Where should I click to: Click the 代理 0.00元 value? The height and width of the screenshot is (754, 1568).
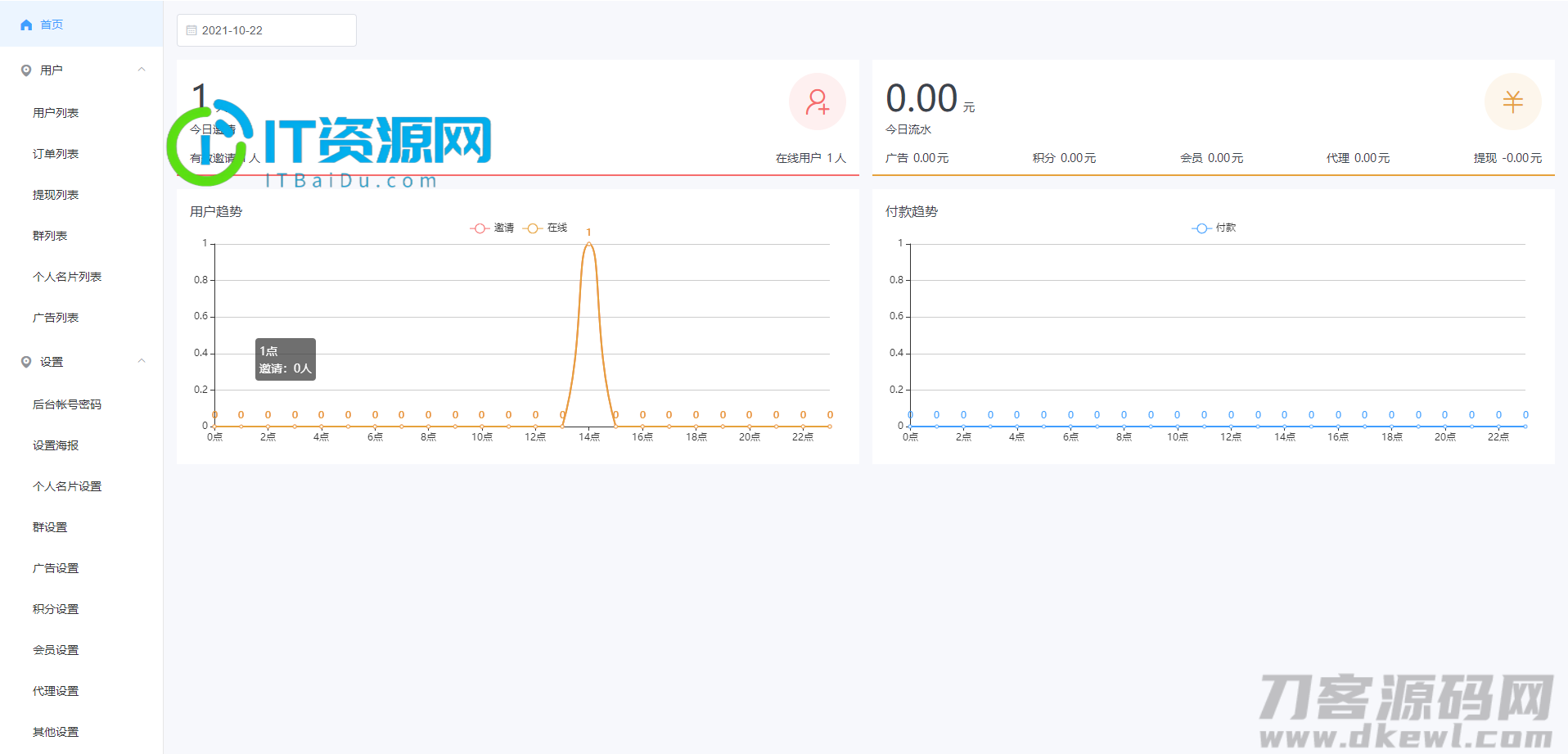[1358, 158]
